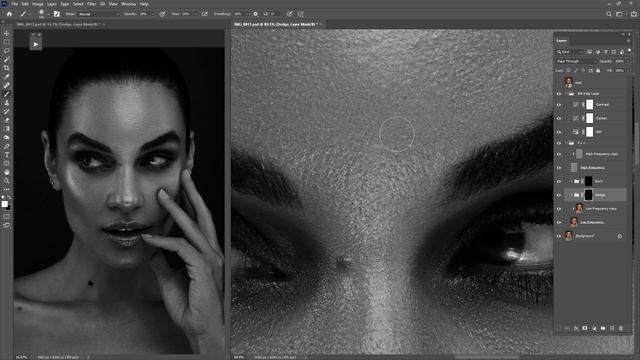Open the layer blend mode Pass Through dropdown

coord(576,61)
